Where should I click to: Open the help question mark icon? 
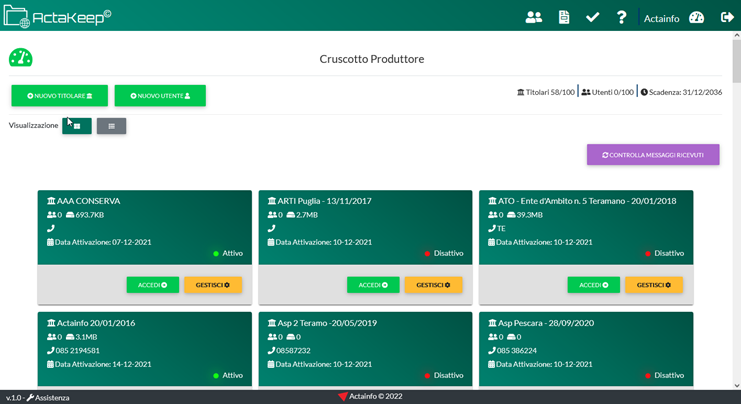point(621,17)
